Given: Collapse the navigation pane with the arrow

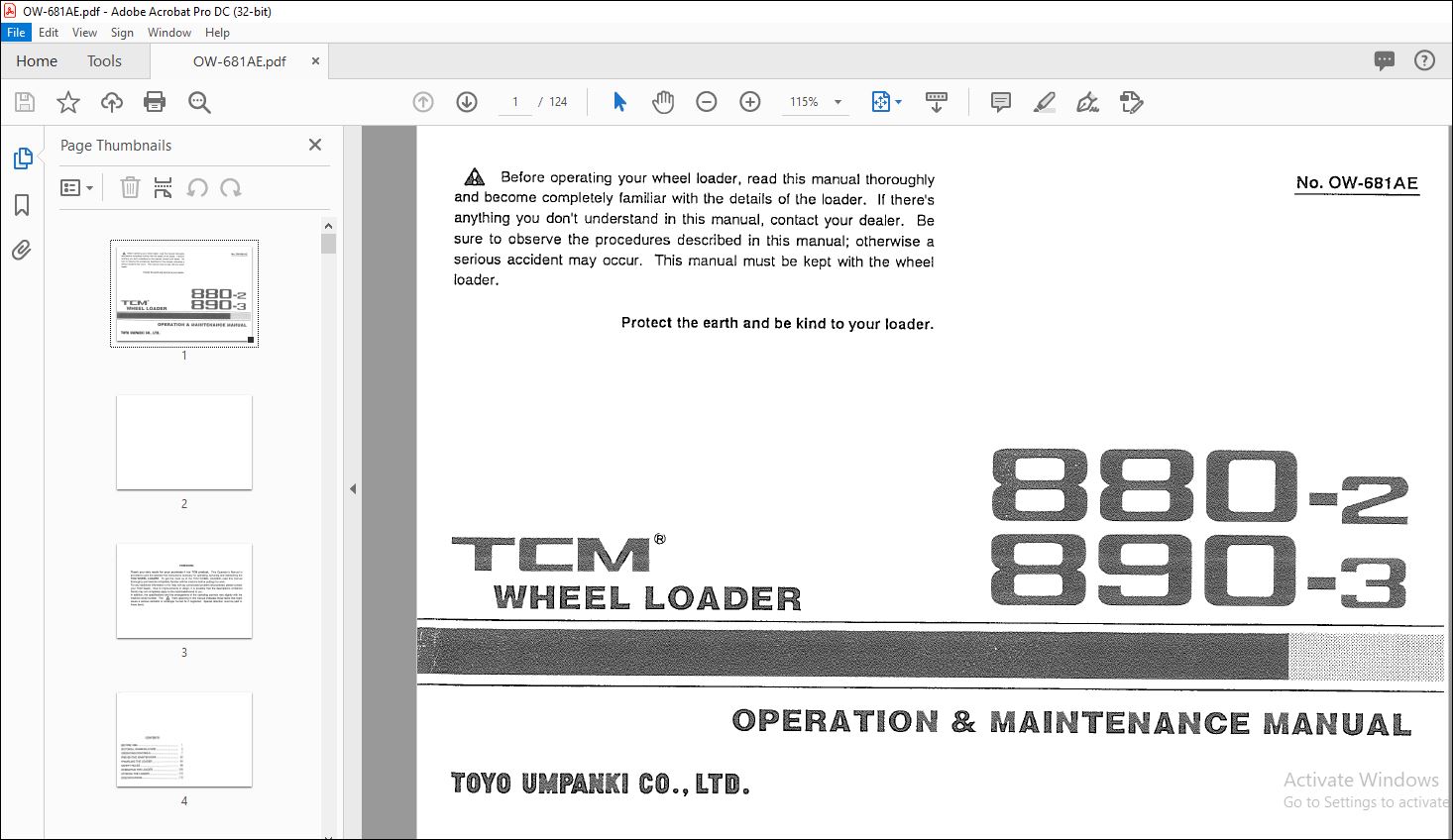Looking at the screenshot, I should 352,488.
